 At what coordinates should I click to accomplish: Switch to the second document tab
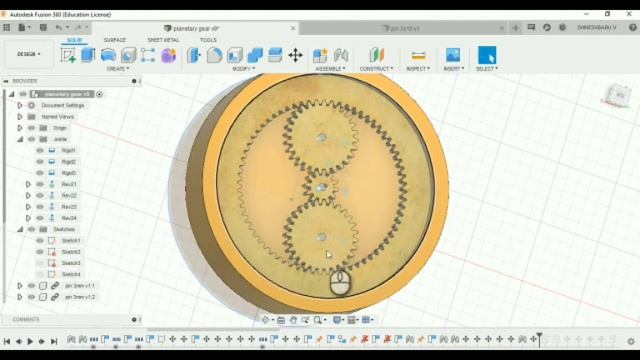[x=401, y=28]
